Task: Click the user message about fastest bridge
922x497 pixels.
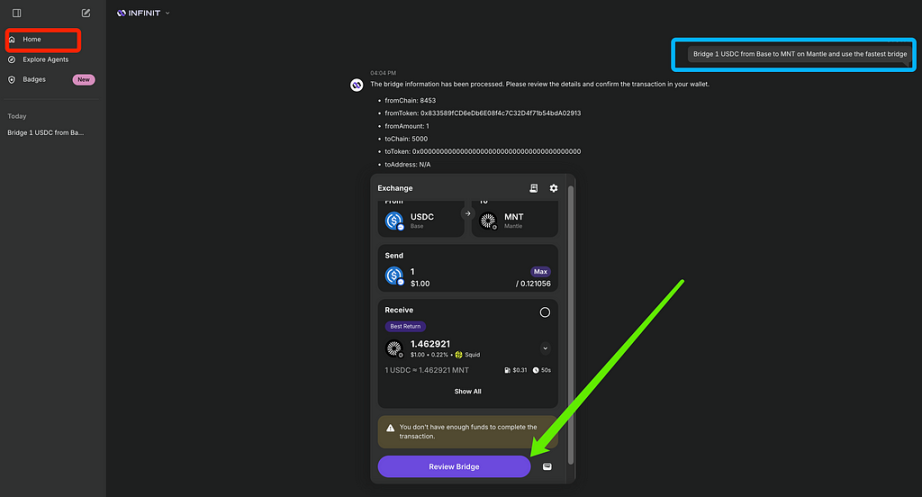Action: pos(800,54)
